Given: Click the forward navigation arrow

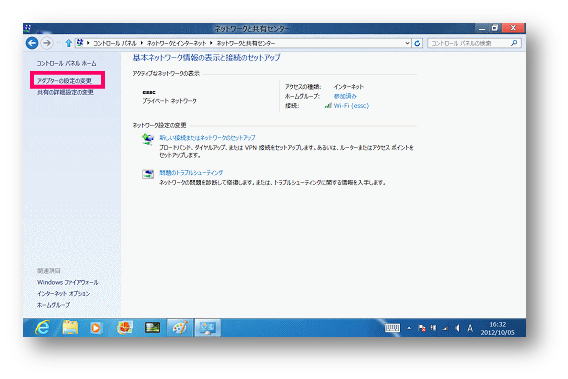Looking at the screenshot, I should tap(47, 43).
